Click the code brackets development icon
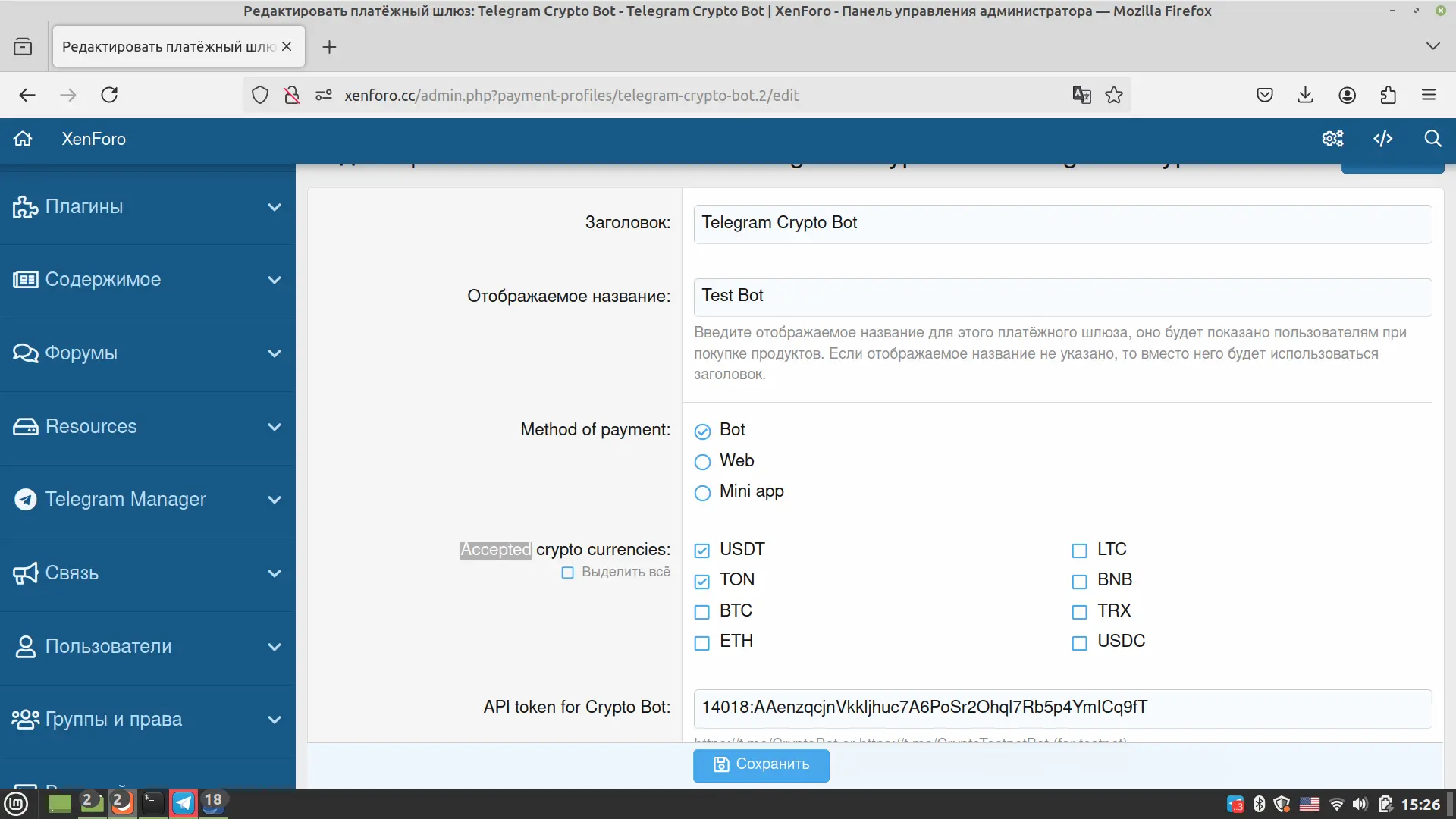1456x819 pixels. tap(1382, 139)
